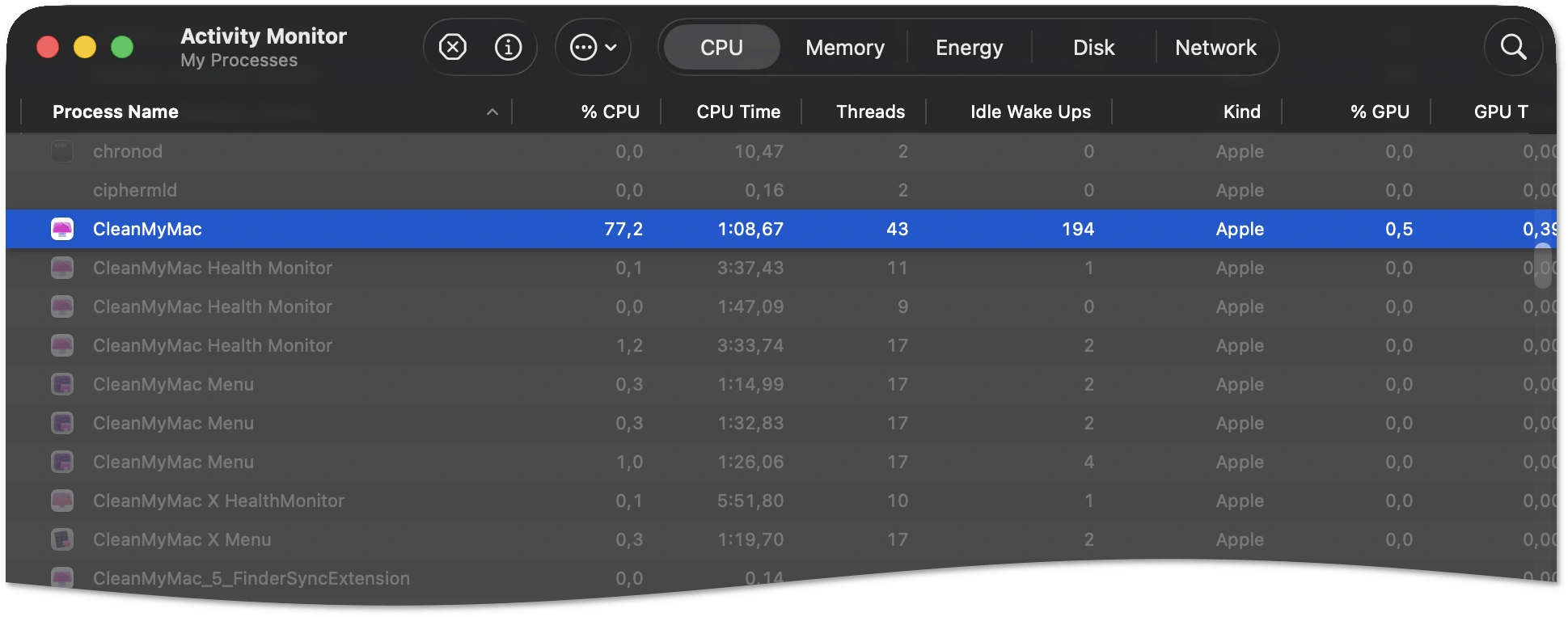Open the ellipsis more-options dropdown

click(x=594, y=48)
